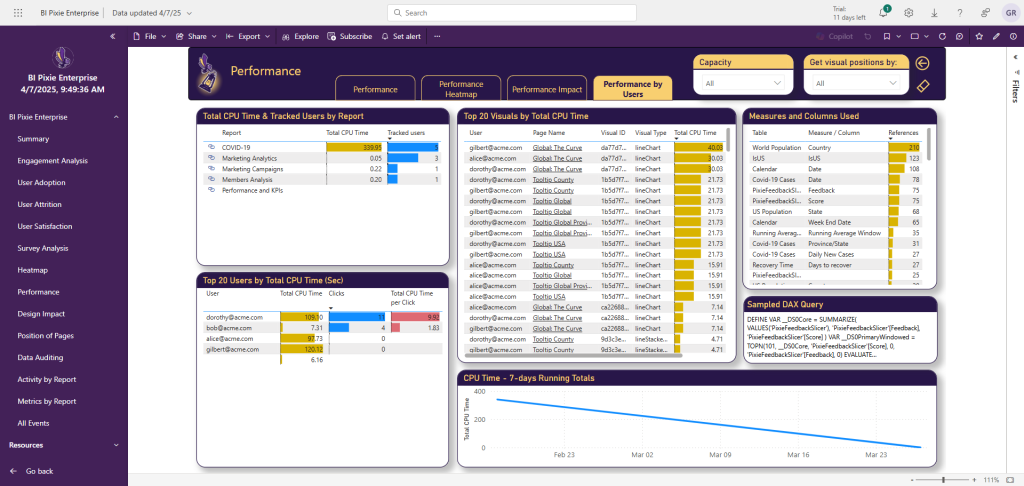The image size is (1024, 486).
Task: Collapse the left navigation pane
Action: click(113, 36)
